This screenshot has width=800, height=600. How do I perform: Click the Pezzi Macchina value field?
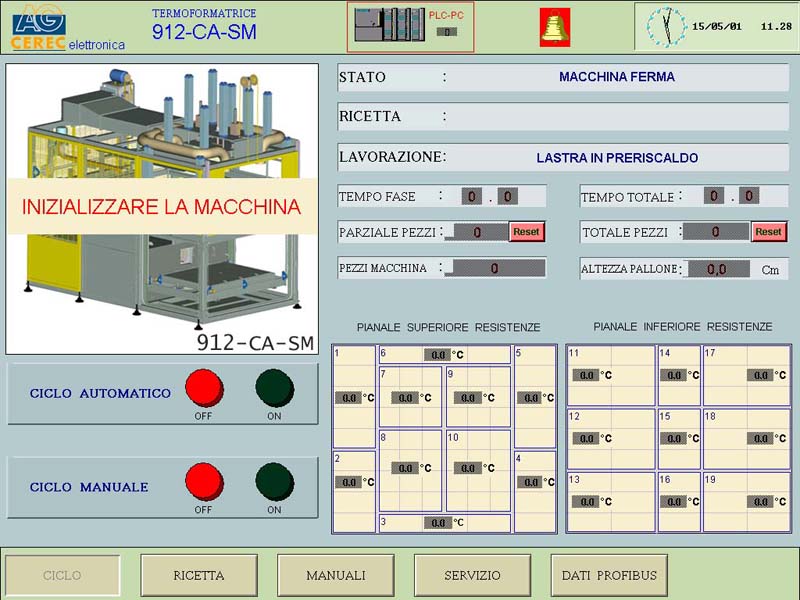pyautogui.click(x=495, y=268)
